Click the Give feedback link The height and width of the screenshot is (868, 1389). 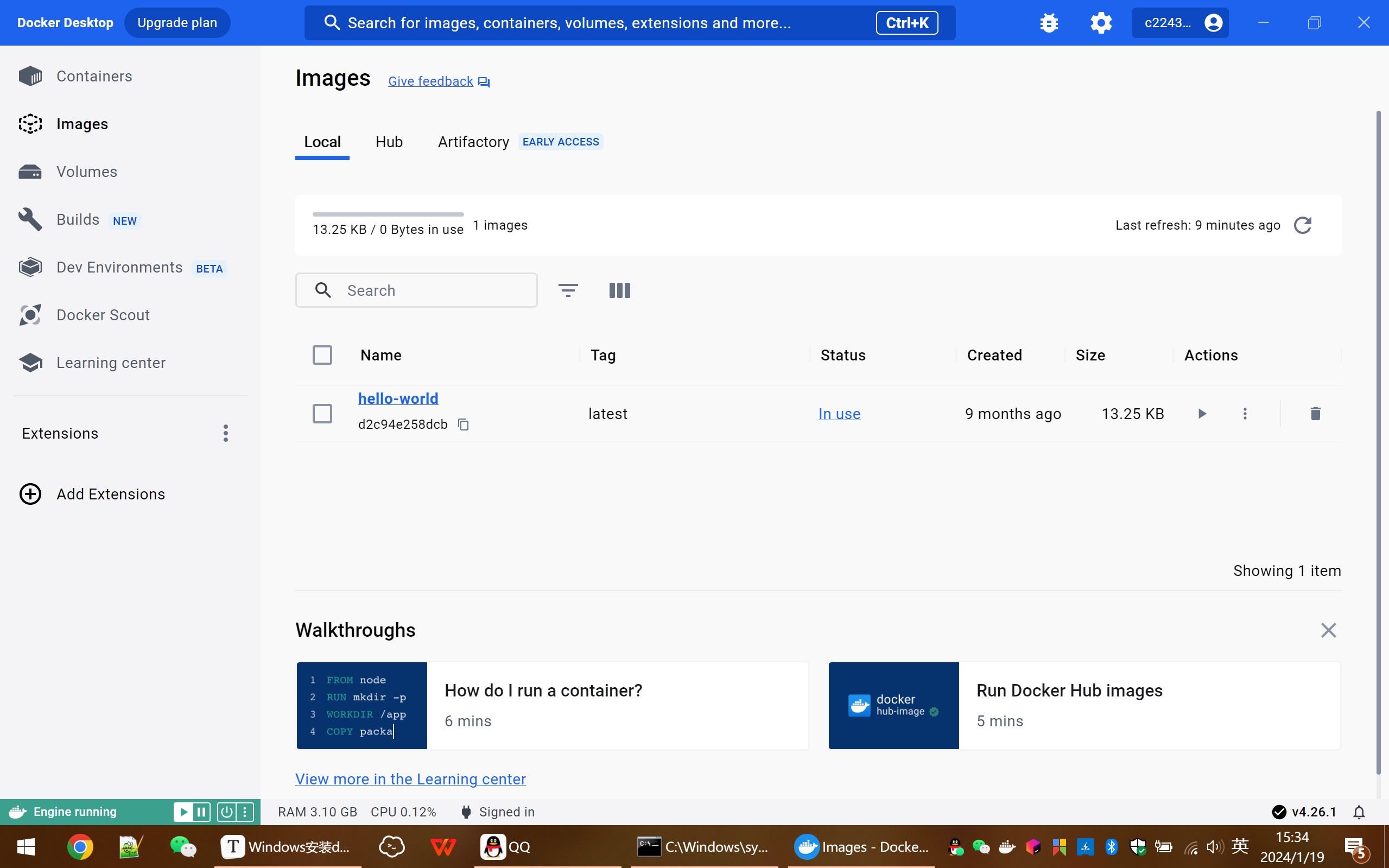(x=439, y=81)
